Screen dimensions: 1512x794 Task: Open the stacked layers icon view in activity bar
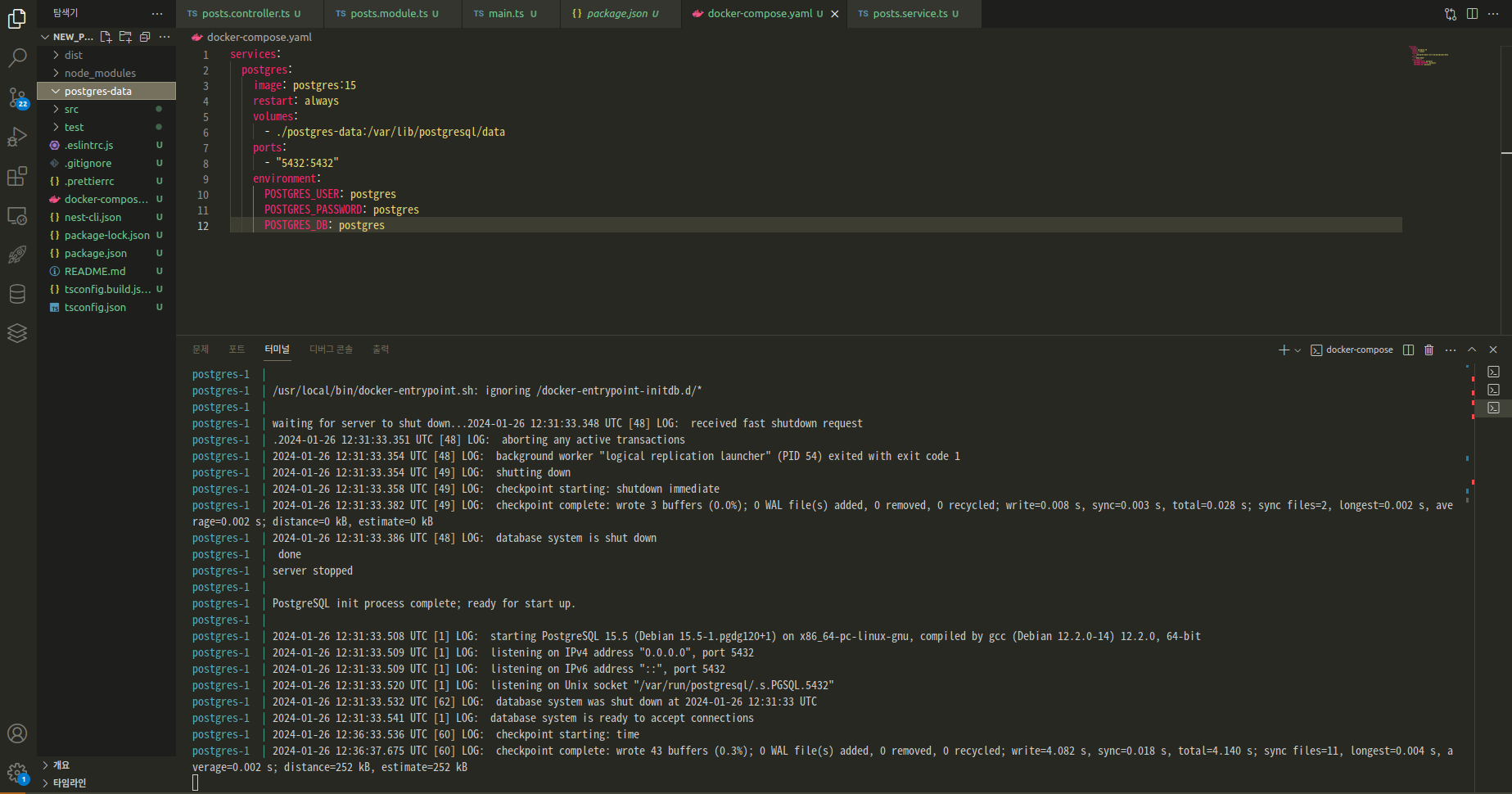(17, 333)
